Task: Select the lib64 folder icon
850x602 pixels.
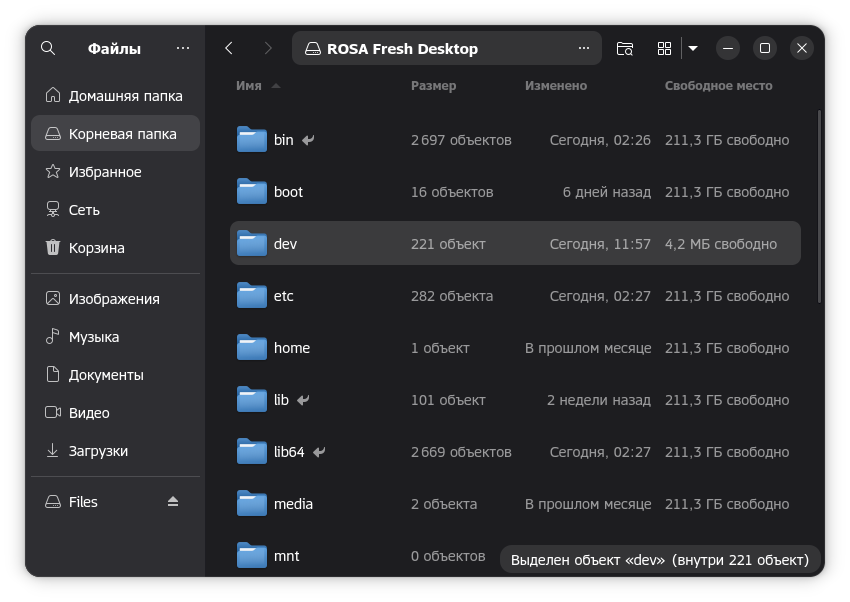Action: 252,451
